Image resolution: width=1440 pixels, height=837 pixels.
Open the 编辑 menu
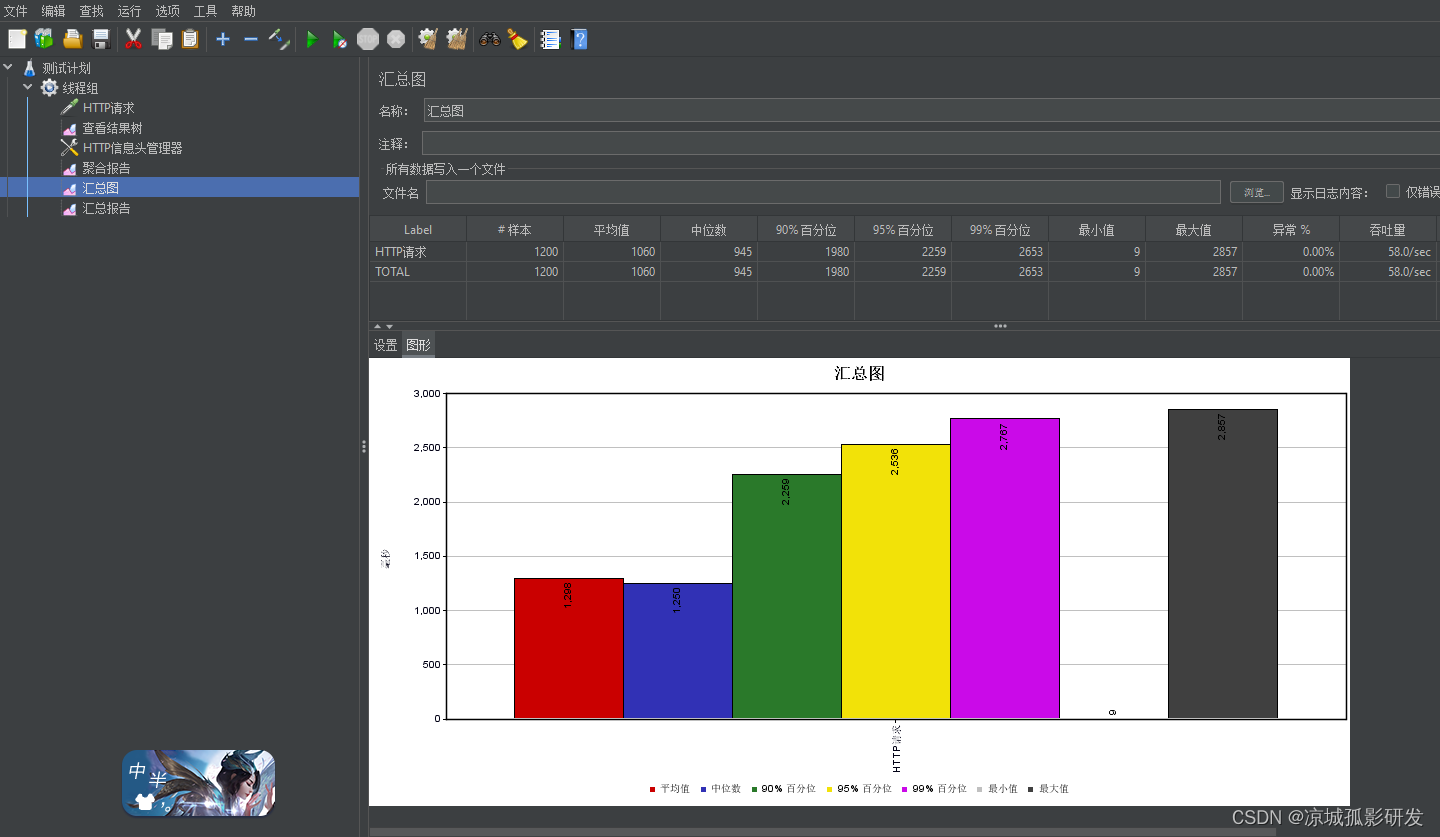tap(53, 11)
